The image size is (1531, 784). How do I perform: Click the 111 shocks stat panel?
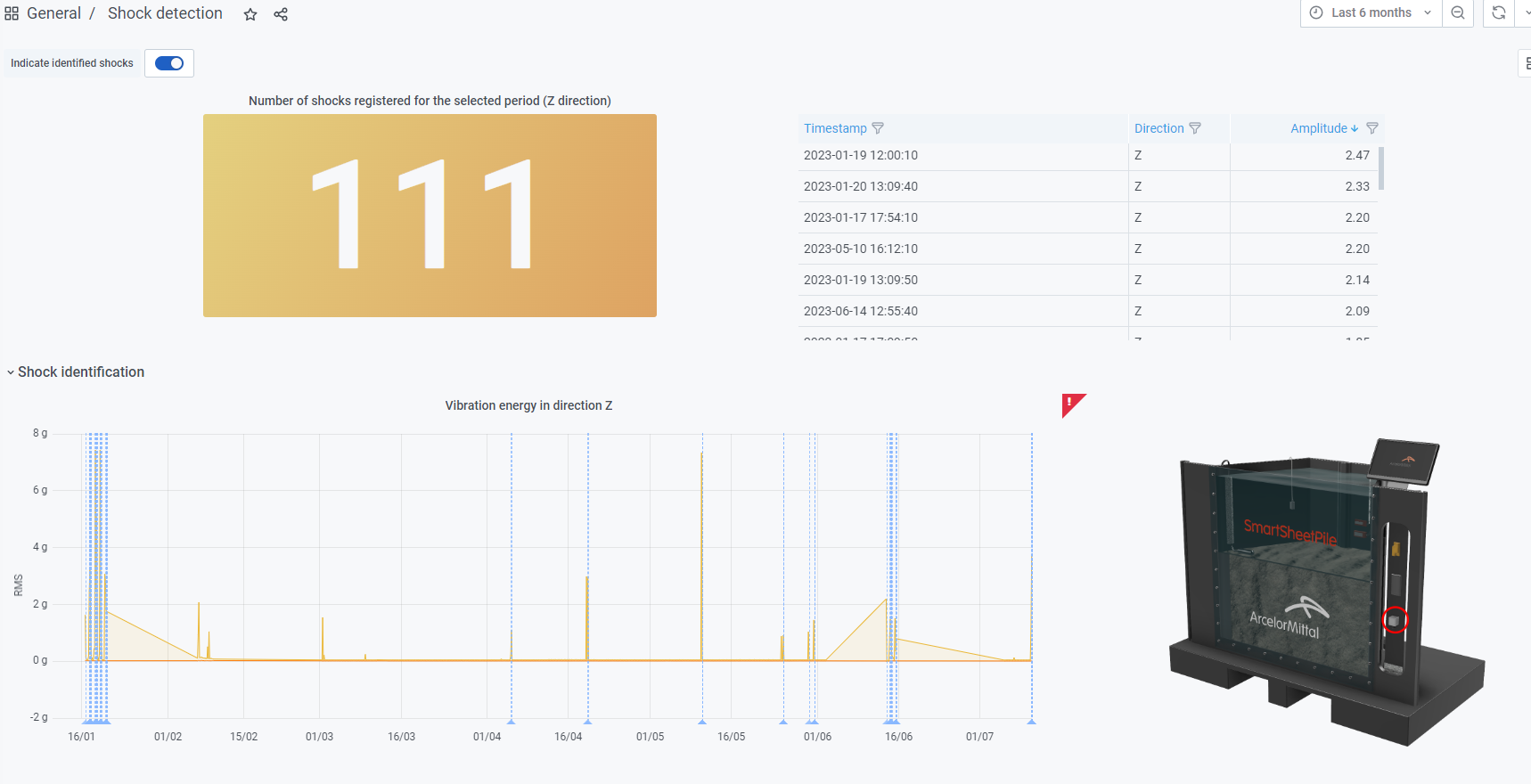point(430,216)
